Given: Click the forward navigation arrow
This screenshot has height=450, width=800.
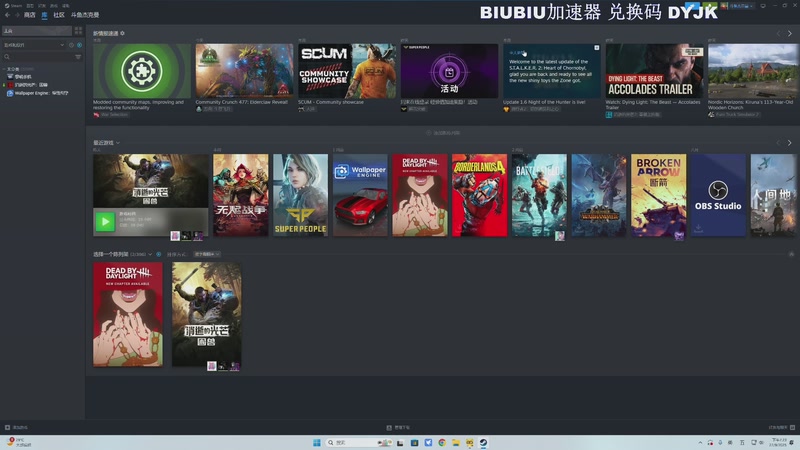Looking at the screenshot, I should pos(17,15).
